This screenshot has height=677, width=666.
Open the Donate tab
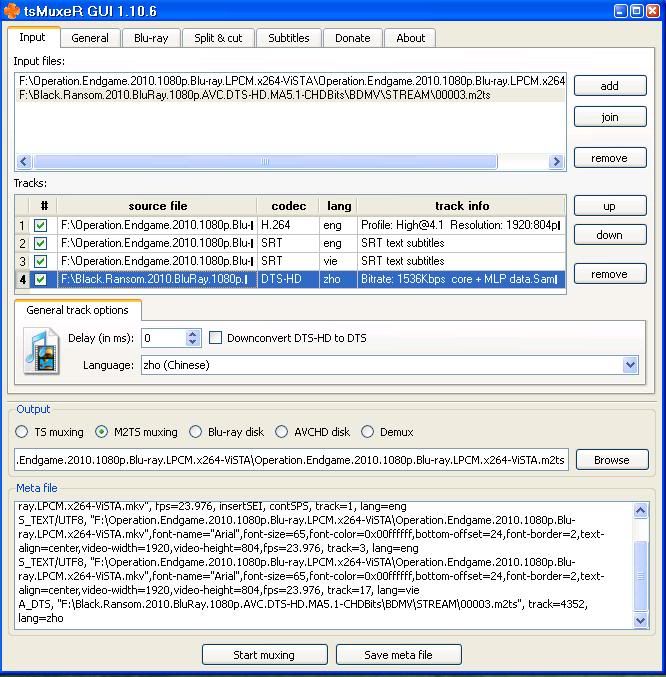[353, 38]
